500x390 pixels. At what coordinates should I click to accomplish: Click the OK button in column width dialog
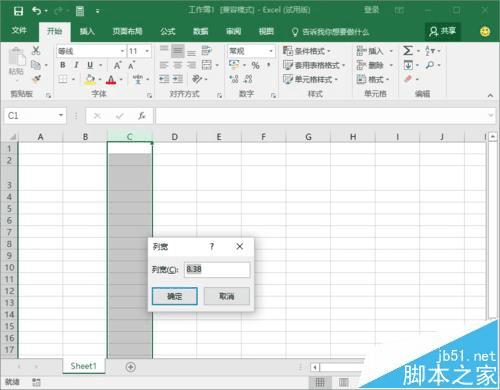click(175, 296)
